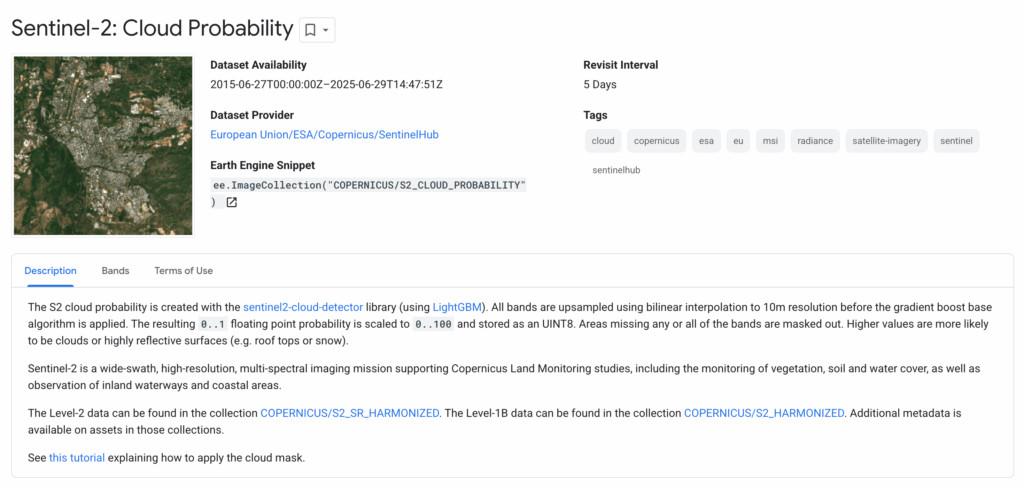Open the COPERNICUS/S2_HARMONIZED collection link

pyautogui.click(x=764, y=413)
